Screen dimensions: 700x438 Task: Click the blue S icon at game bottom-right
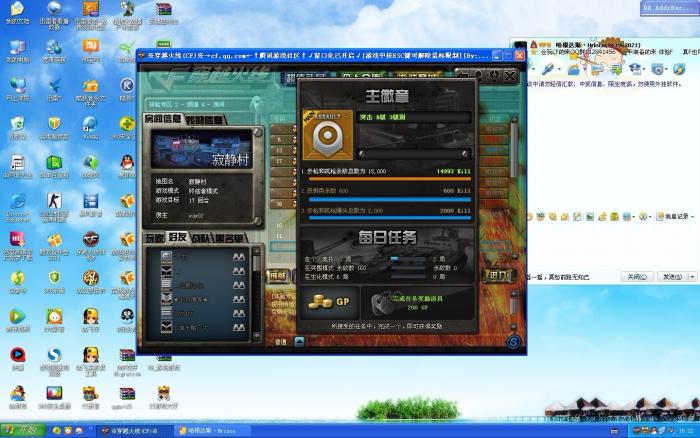tap(513, 342)
